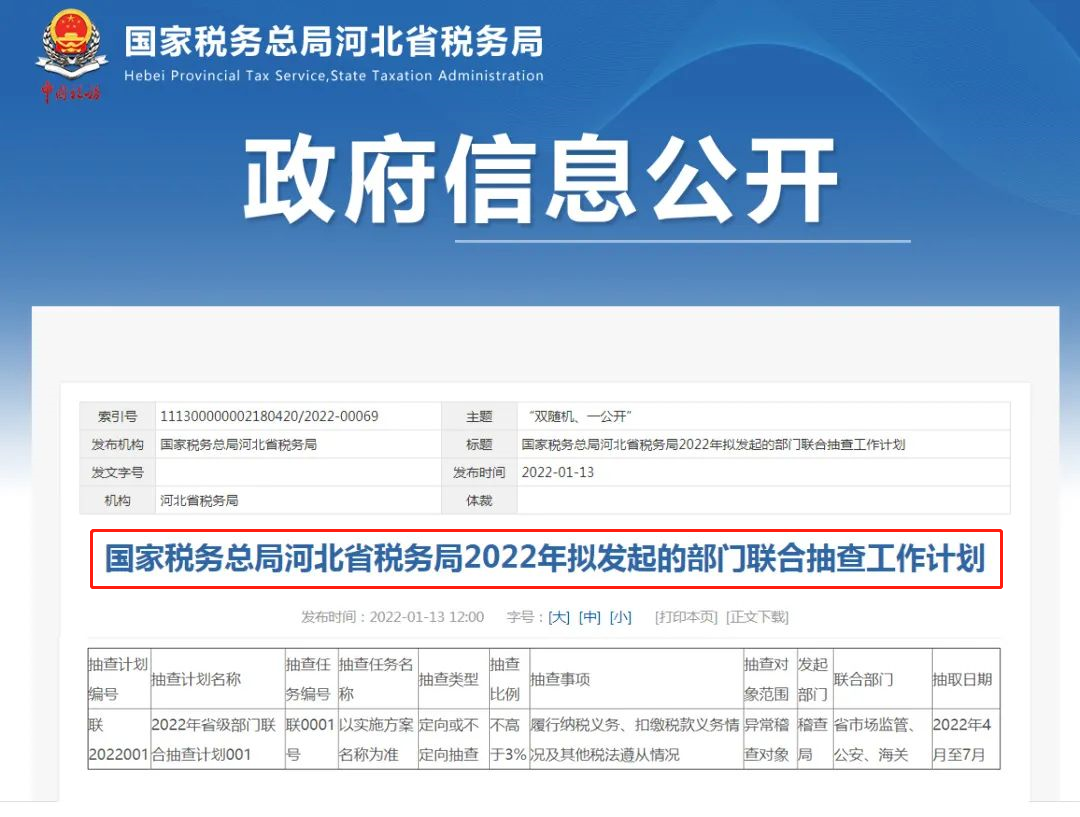Click the 联2022001 plan number cell

[x=118, y=740]
